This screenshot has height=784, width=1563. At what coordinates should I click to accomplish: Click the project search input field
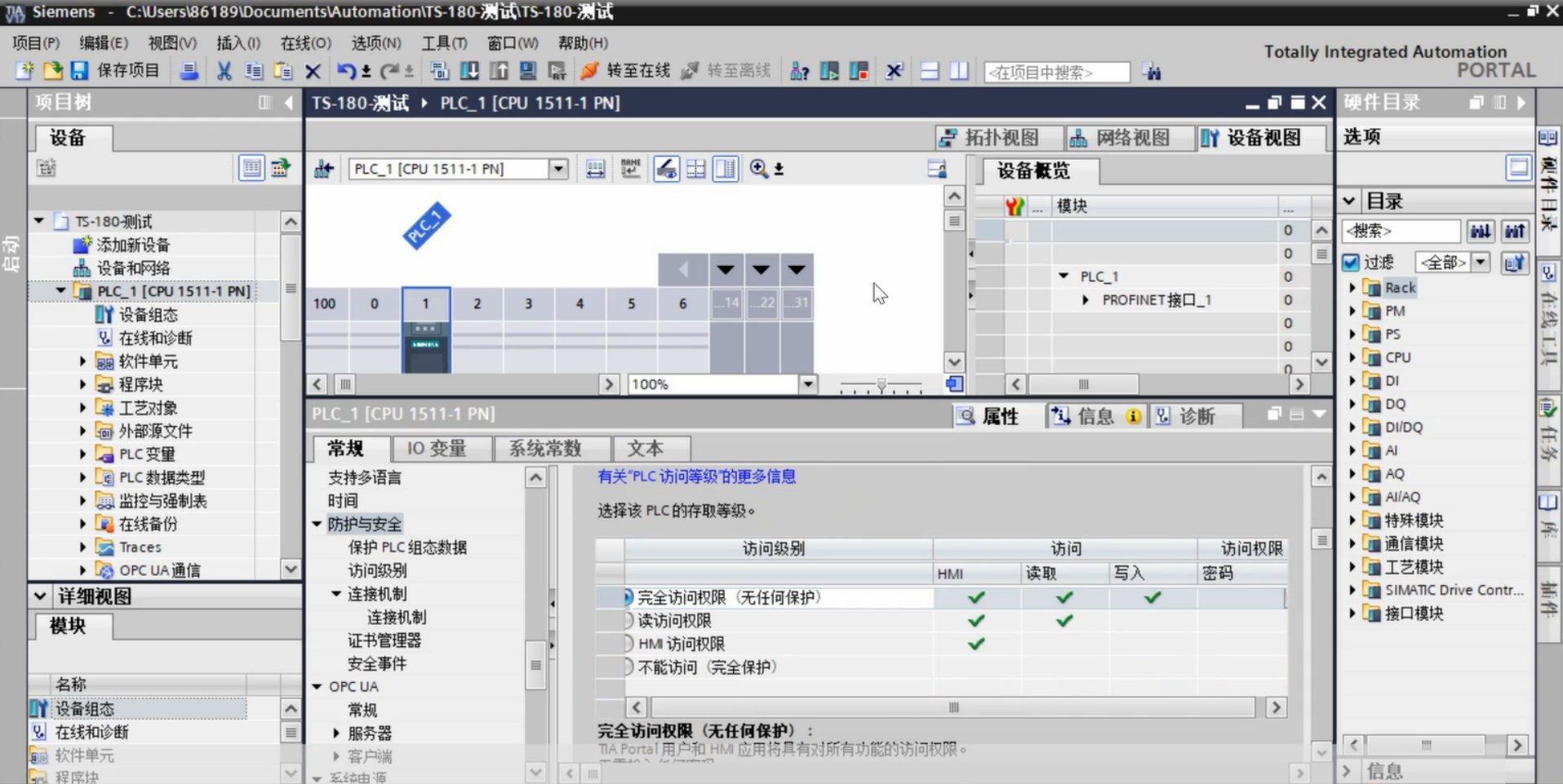pos(1056,73)
